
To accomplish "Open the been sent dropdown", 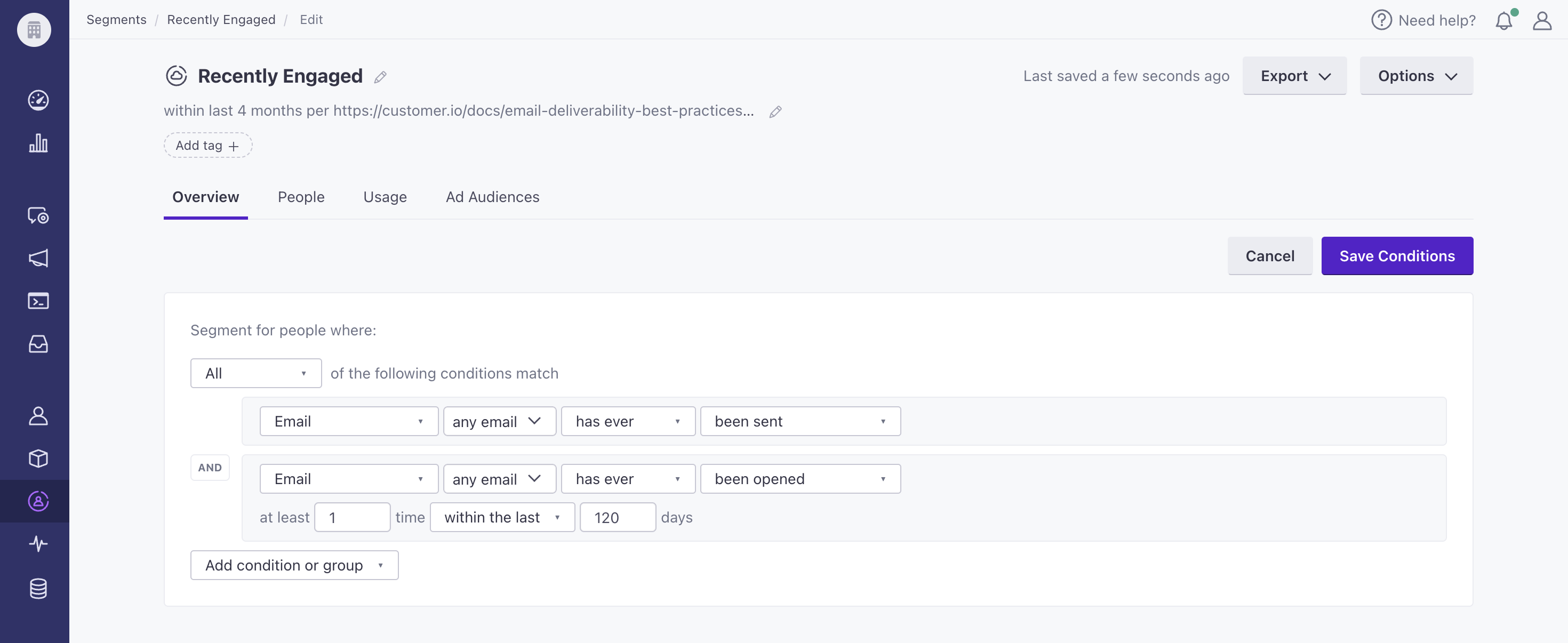I will click(x=800, y=422).
